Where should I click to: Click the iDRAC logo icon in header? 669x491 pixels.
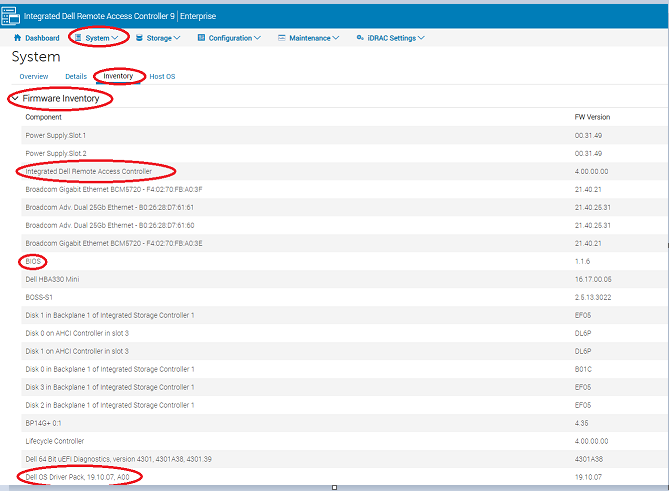click(x=11, y=16)
